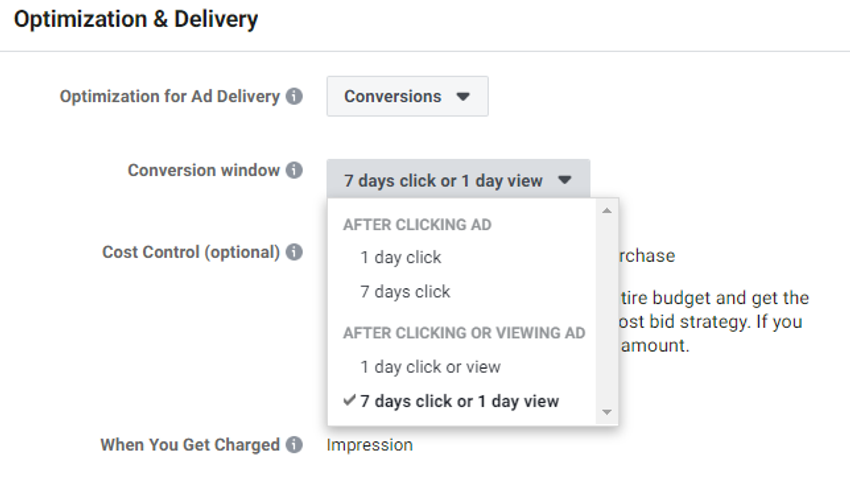Click the "AFTER CLICKING AD" group header
850x479 pixels.
click(417, 225)
